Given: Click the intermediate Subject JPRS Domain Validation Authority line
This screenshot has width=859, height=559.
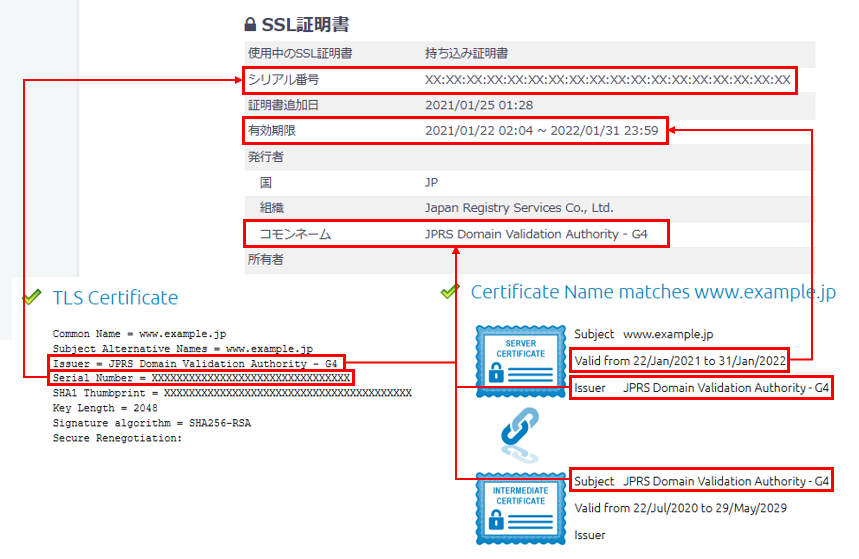Looking at the screenshot, I should 701,481.
